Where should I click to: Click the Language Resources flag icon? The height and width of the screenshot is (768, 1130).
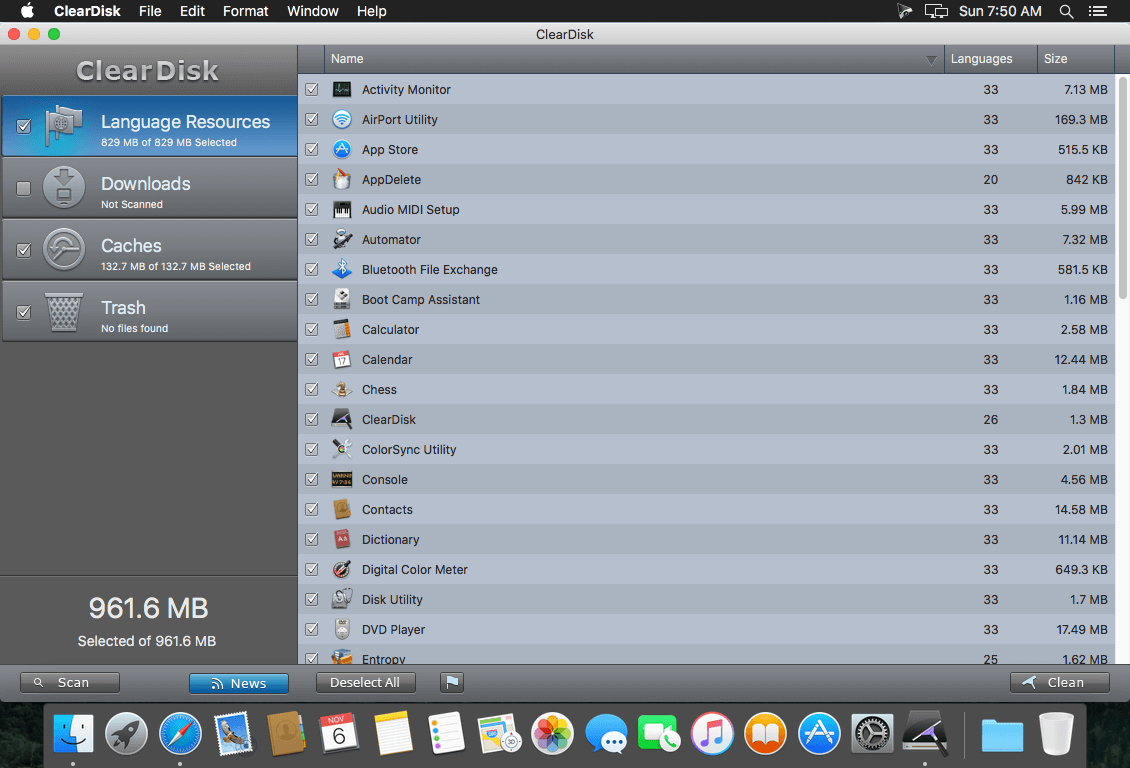pyautogui.click(x=64, y=126)
